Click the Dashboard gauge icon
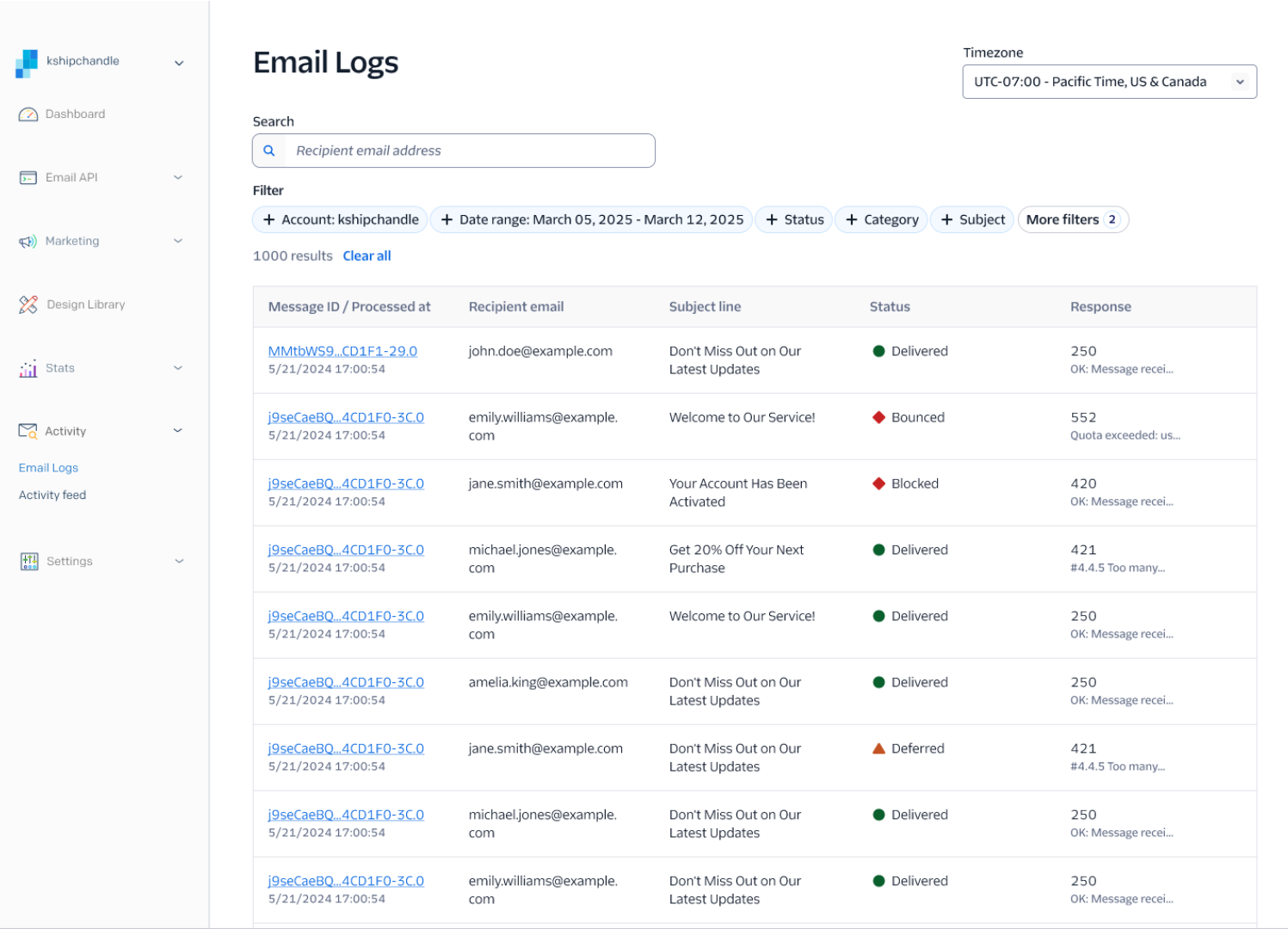 [28, 114]
